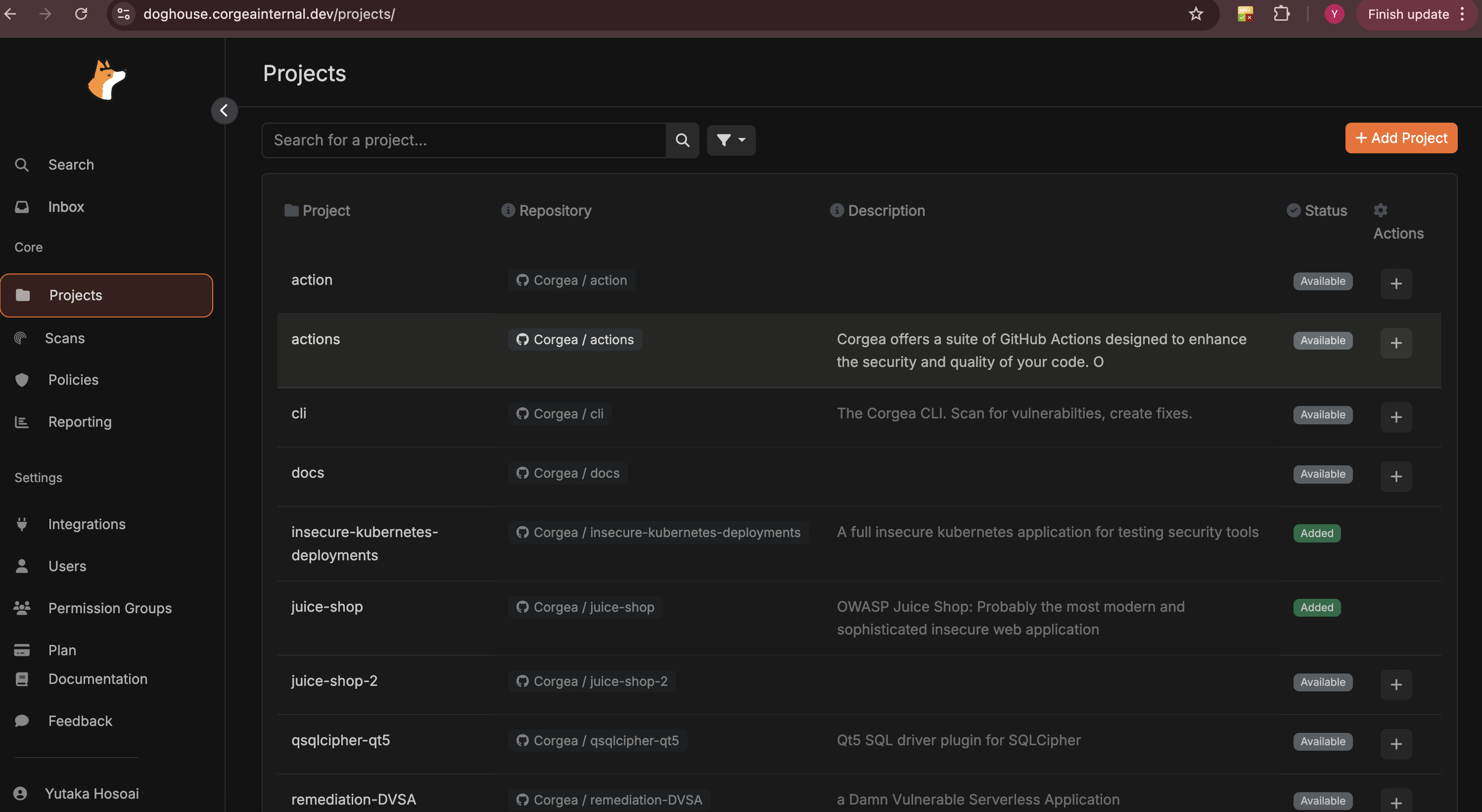Click the Available badge for cli
The image size is (1482, 812).
(x=1323, y=414)
